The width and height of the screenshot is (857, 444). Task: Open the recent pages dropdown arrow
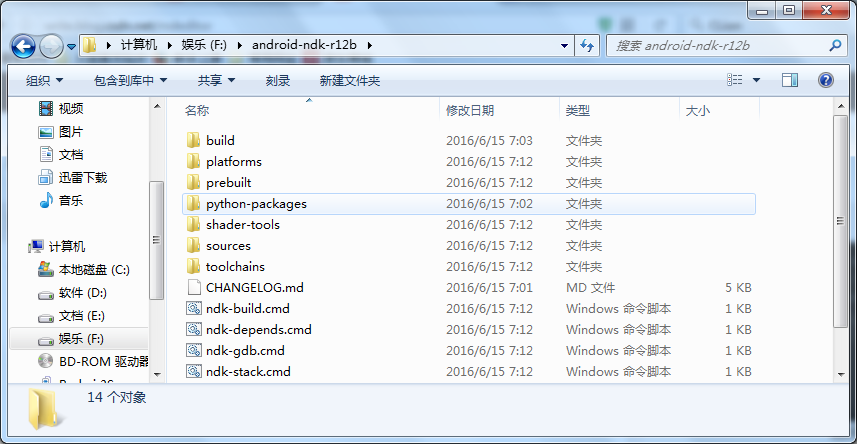point(71,47)
